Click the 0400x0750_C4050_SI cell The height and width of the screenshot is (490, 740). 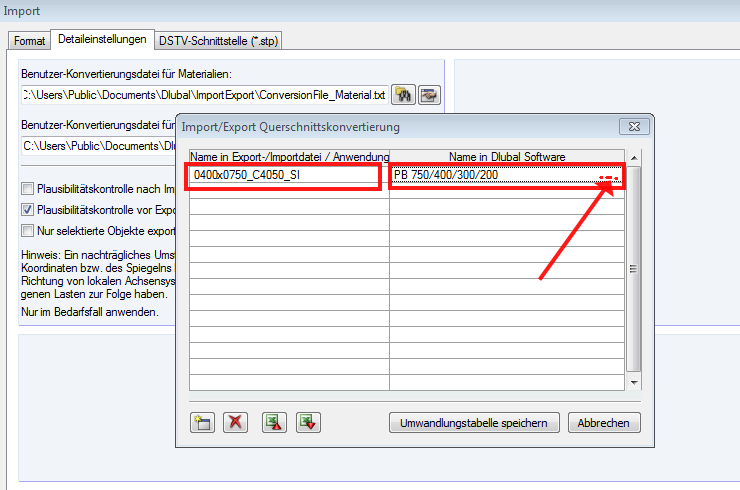(284, 176)
